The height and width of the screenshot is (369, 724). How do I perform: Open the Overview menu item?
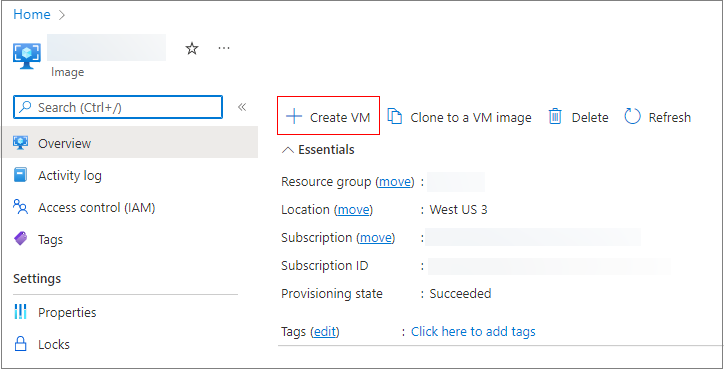[130, 143]
